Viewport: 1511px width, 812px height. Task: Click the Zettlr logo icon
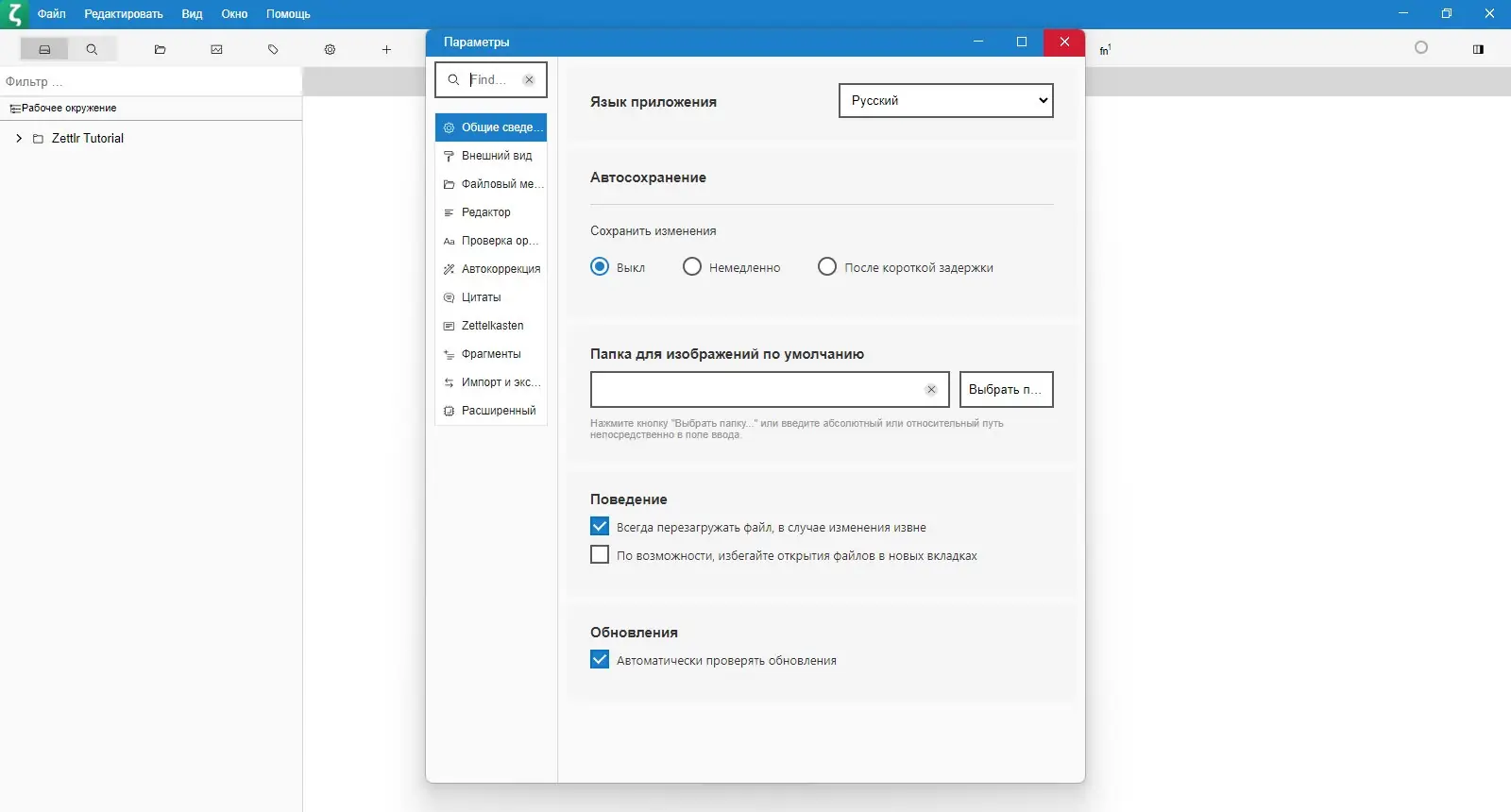(x=14, y=14)
